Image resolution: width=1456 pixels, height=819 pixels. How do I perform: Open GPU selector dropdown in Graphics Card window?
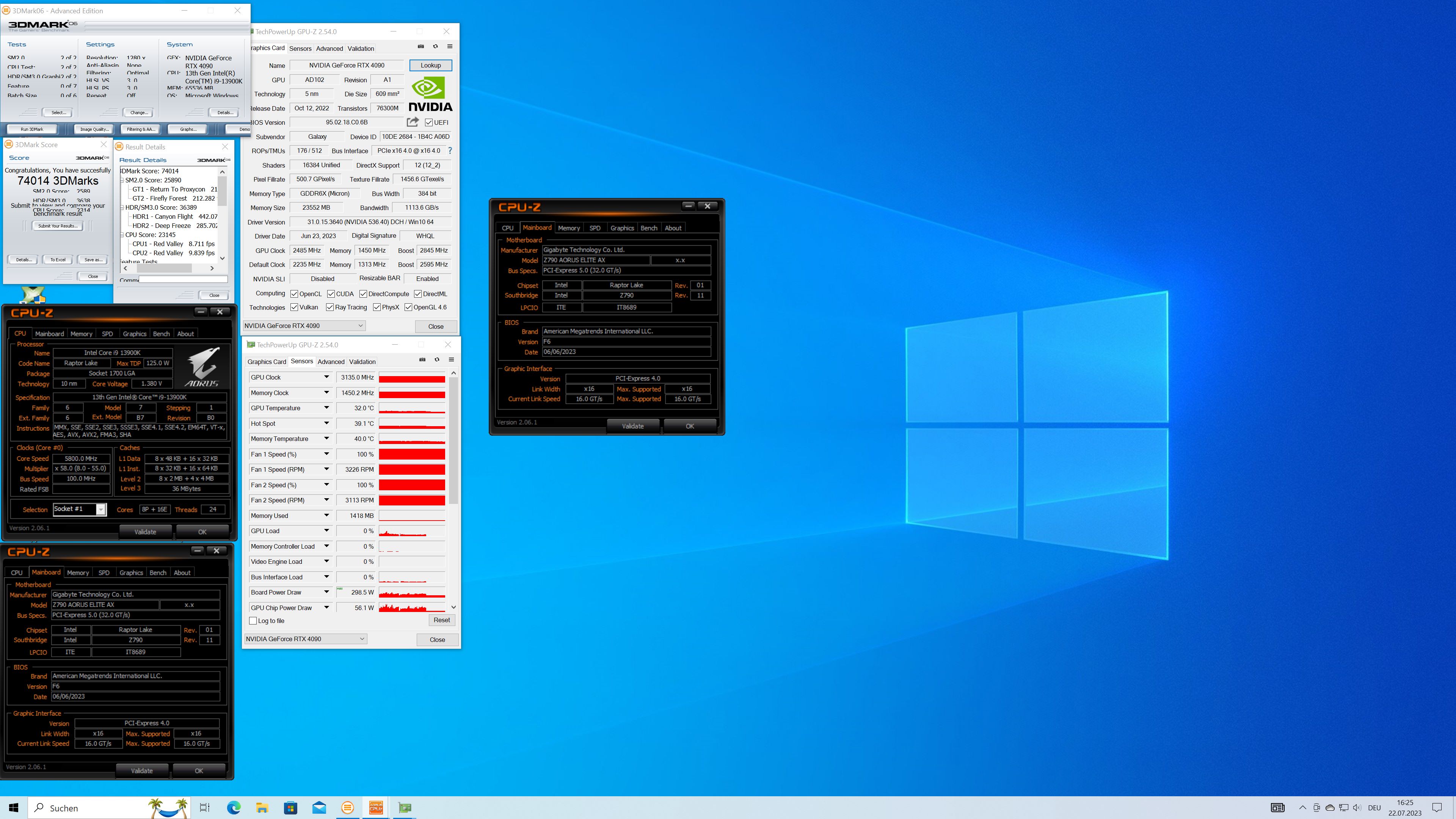point(304,326)
